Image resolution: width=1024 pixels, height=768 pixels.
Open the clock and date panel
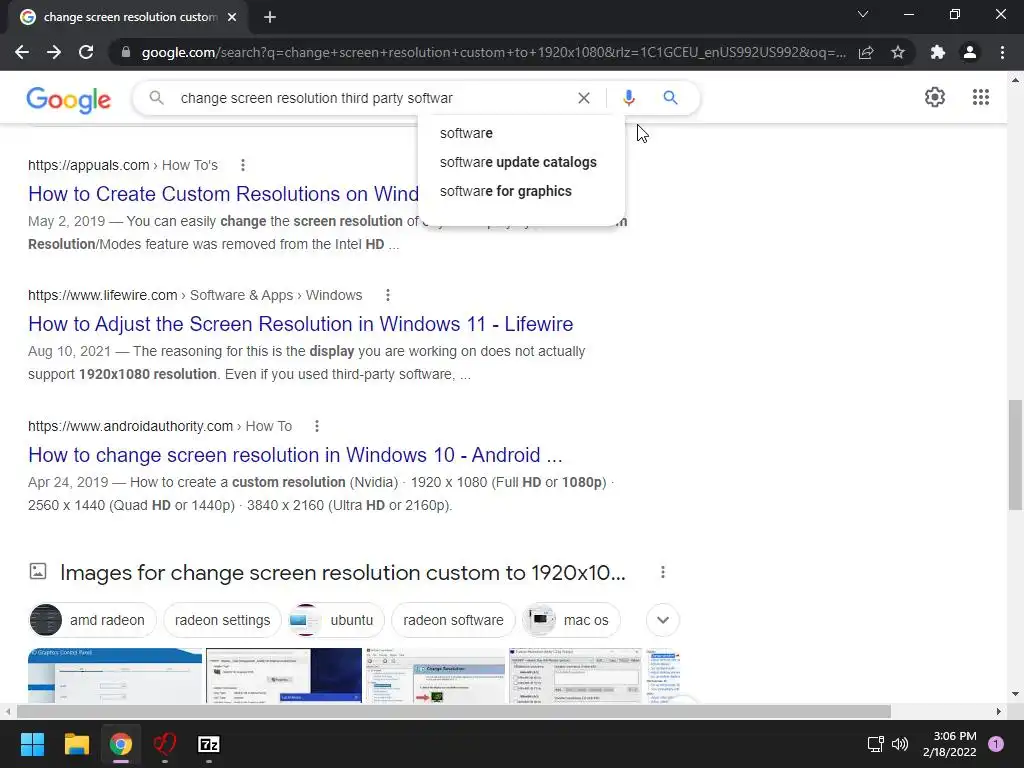pos(950,744)
